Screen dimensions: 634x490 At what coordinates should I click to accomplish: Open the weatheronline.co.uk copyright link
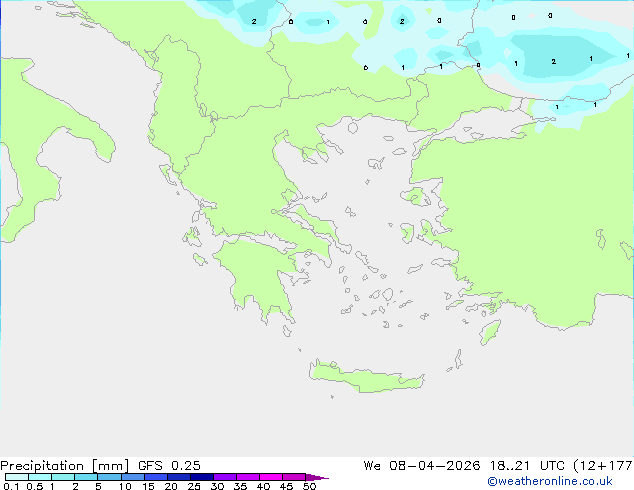(x=550, y=481)
